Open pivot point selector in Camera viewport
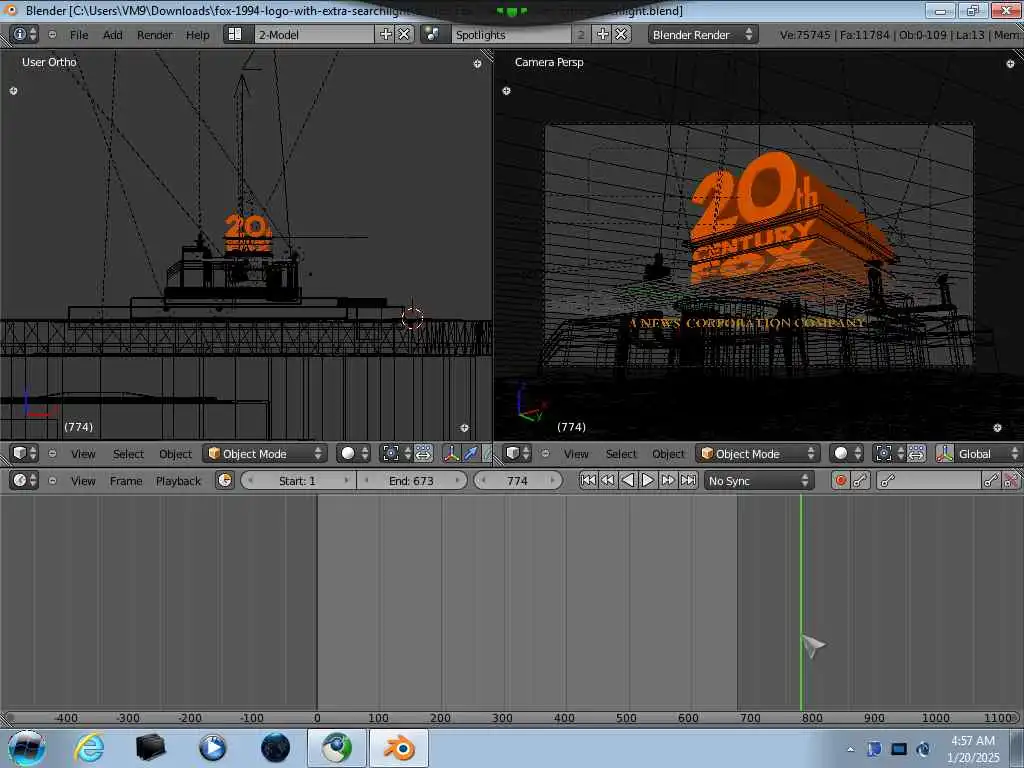 click(x=889, y=453)
